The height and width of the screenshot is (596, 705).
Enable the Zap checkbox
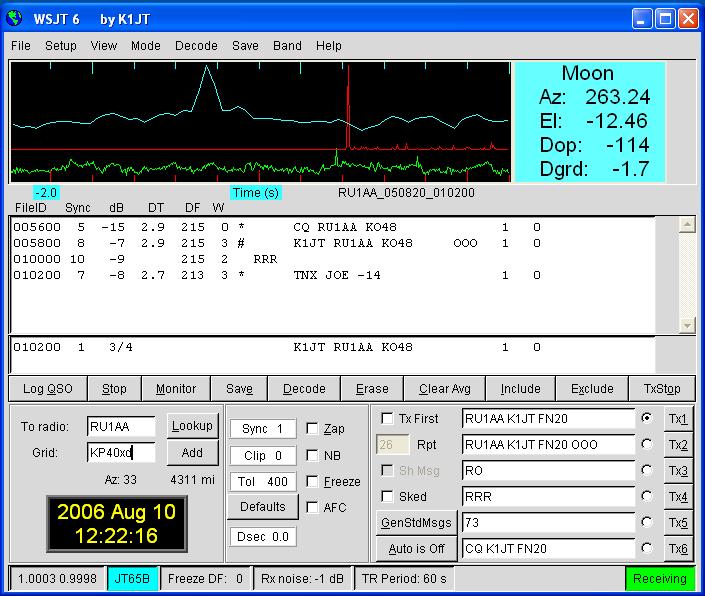[x=313, y=429]
